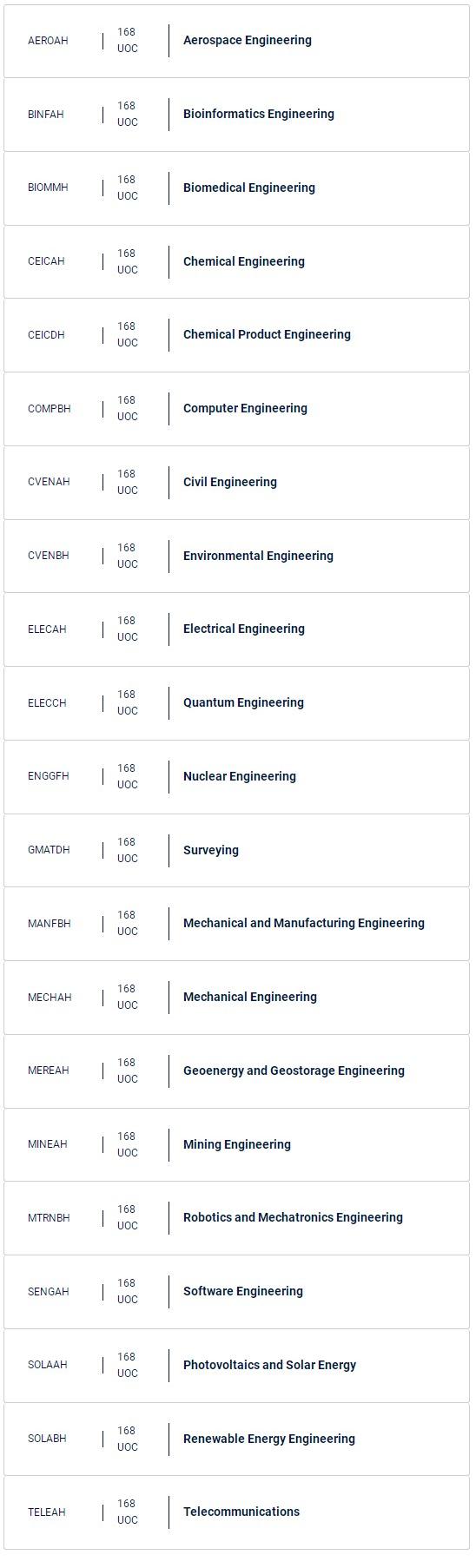This screenshot has width=476, height=1568.
Task: Open Mechanical and Manufacturing Engineering
Action: [x=236, y=924]
